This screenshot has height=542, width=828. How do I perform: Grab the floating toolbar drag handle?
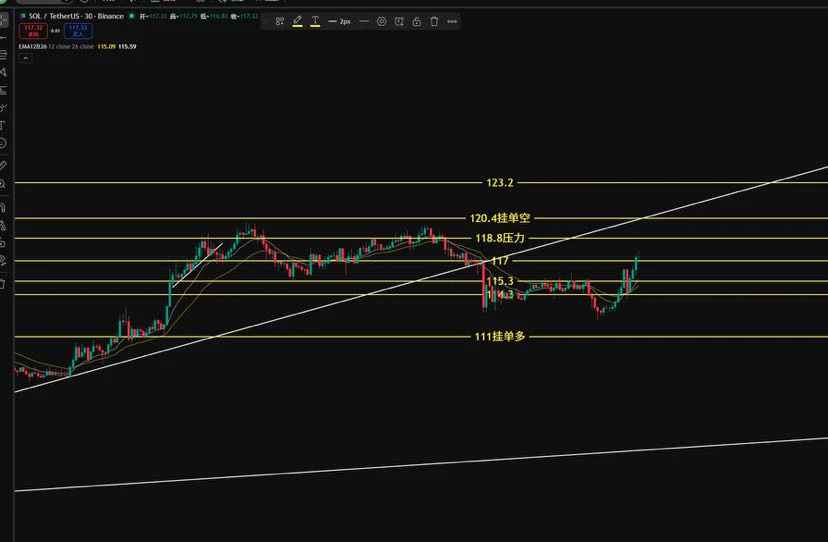coord(266,22)
